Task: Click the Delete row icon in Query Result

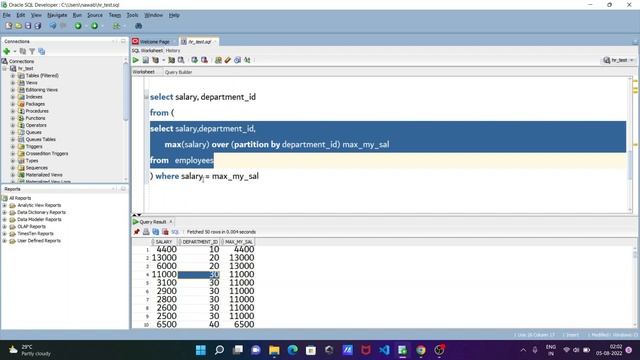Action: click(165, 232)
